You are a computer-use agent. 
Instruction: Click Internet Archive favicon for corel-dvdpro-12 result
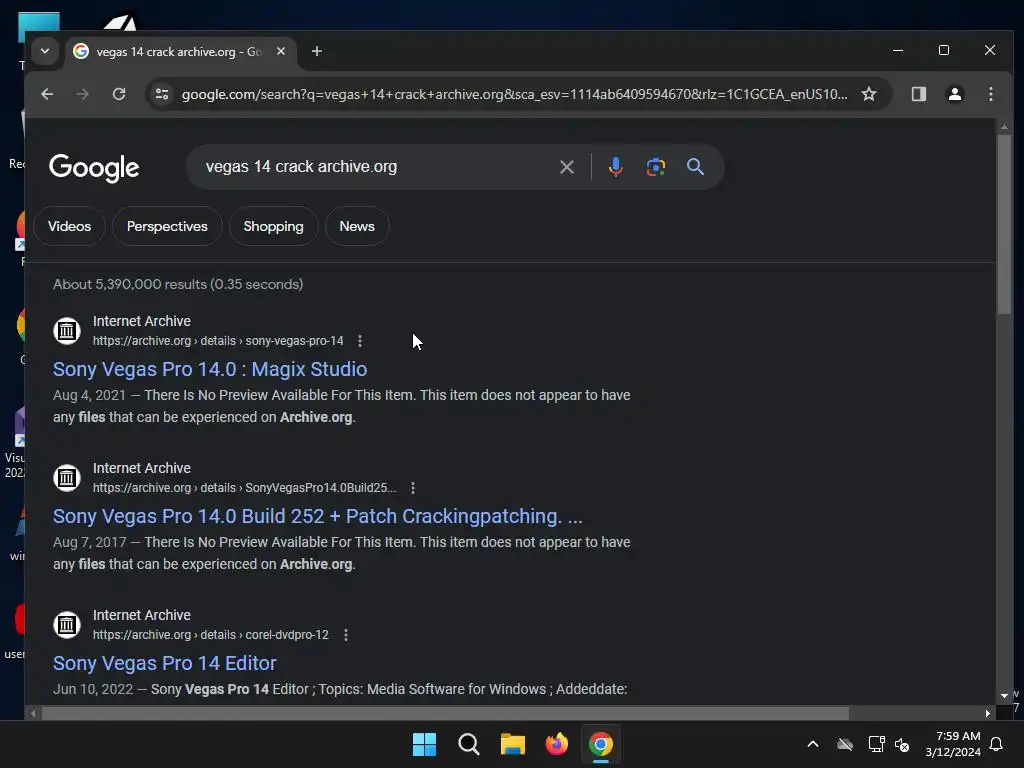[67, 624]
